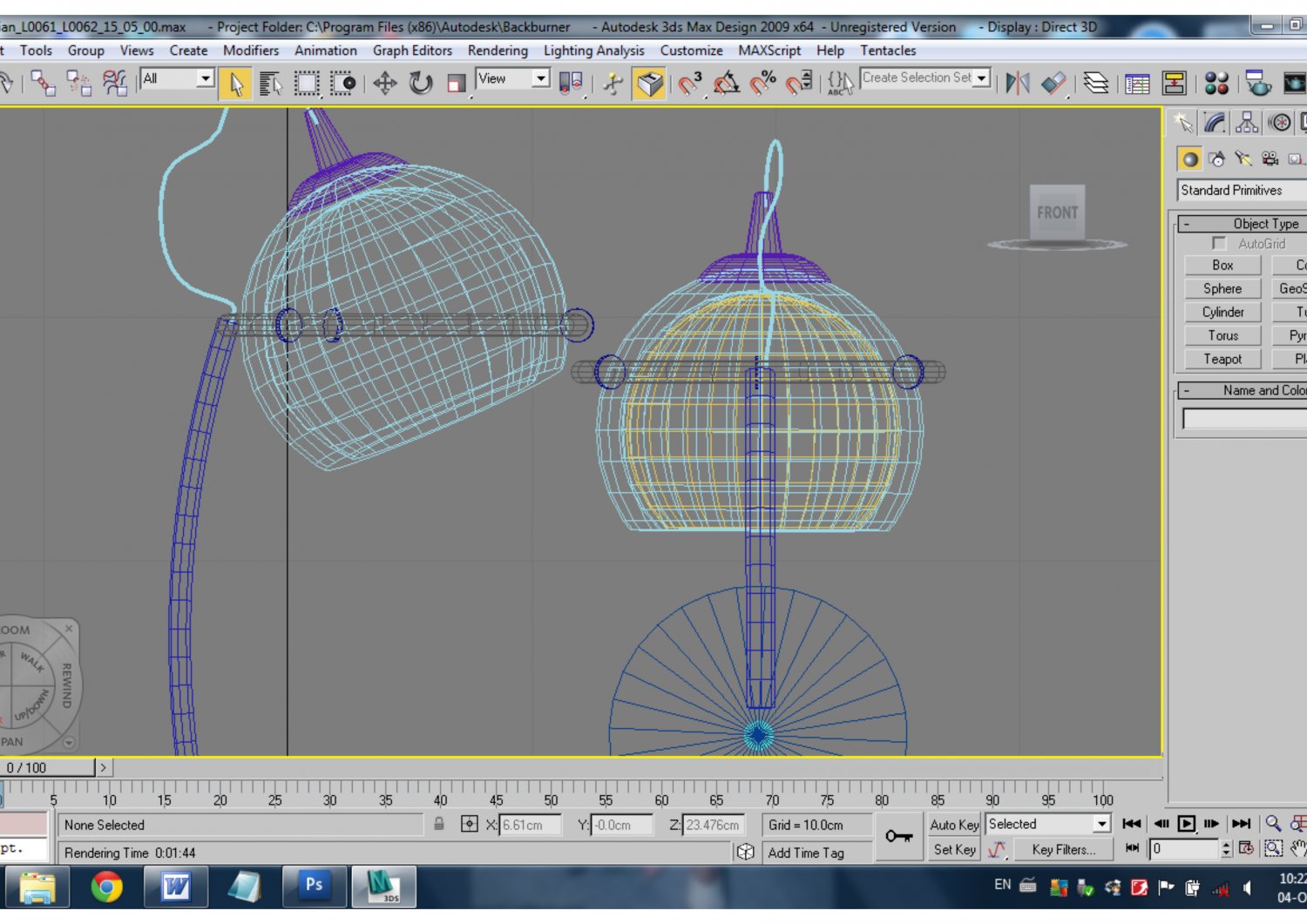Activate the Select and Rotate tool
The image size is (1307, 924).
pos(422,83)
